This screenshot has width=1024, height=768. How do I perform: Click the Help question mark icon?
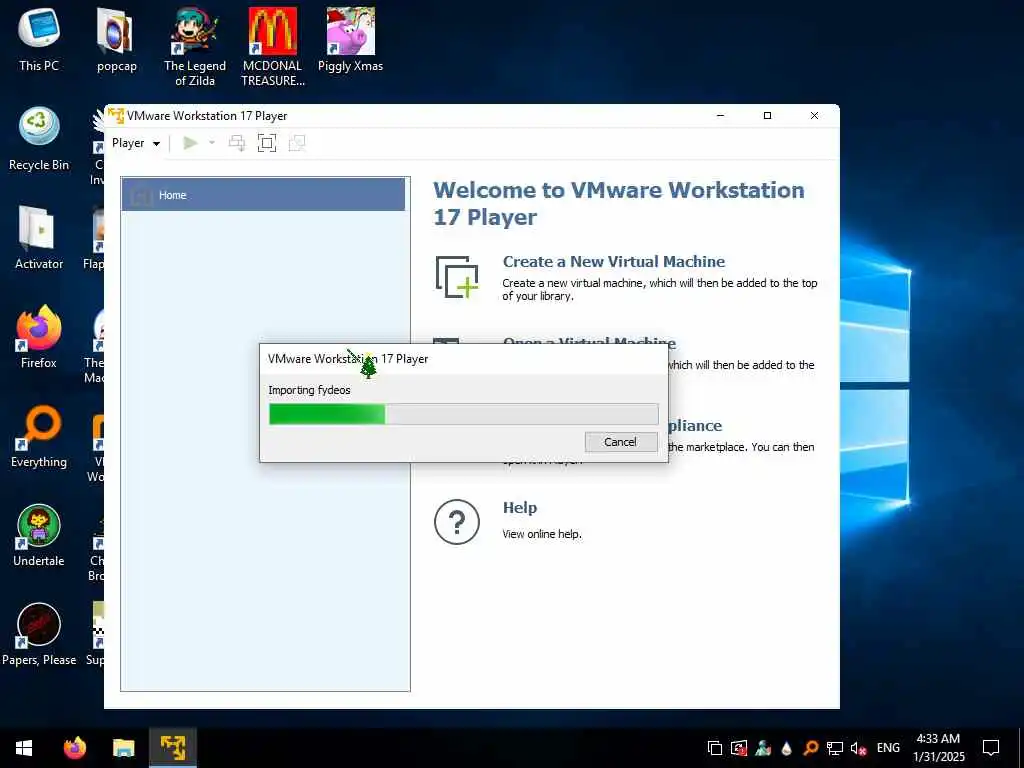click(456, 522)
